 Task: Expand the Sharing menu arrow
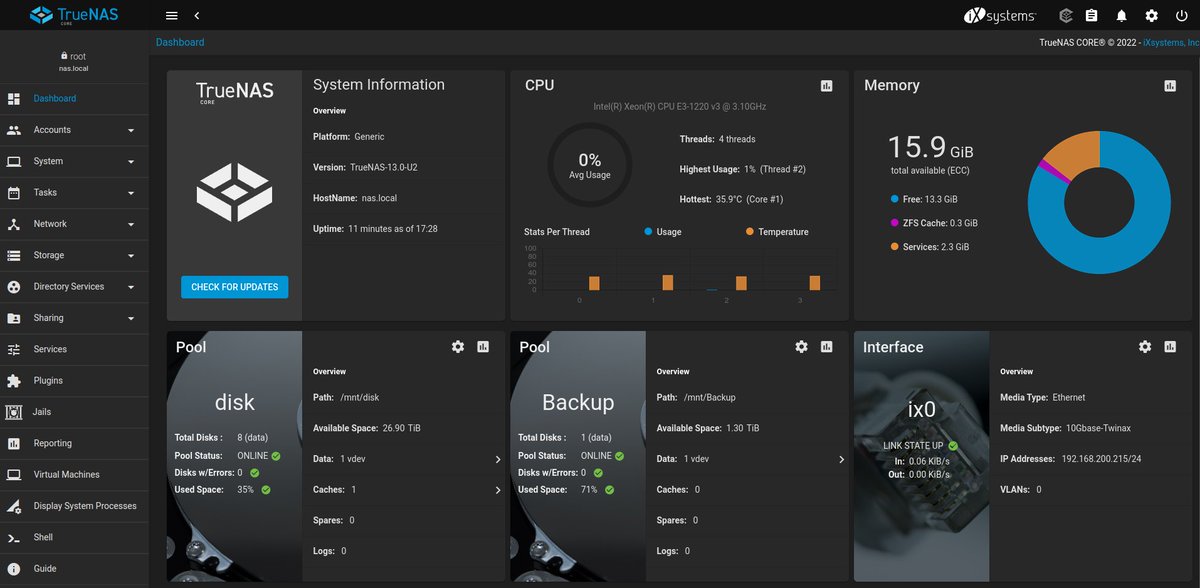(131, 318)
